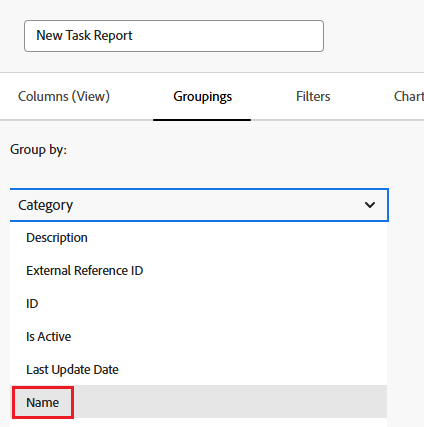Switch to the Columns (View) tab

[64, 96]
